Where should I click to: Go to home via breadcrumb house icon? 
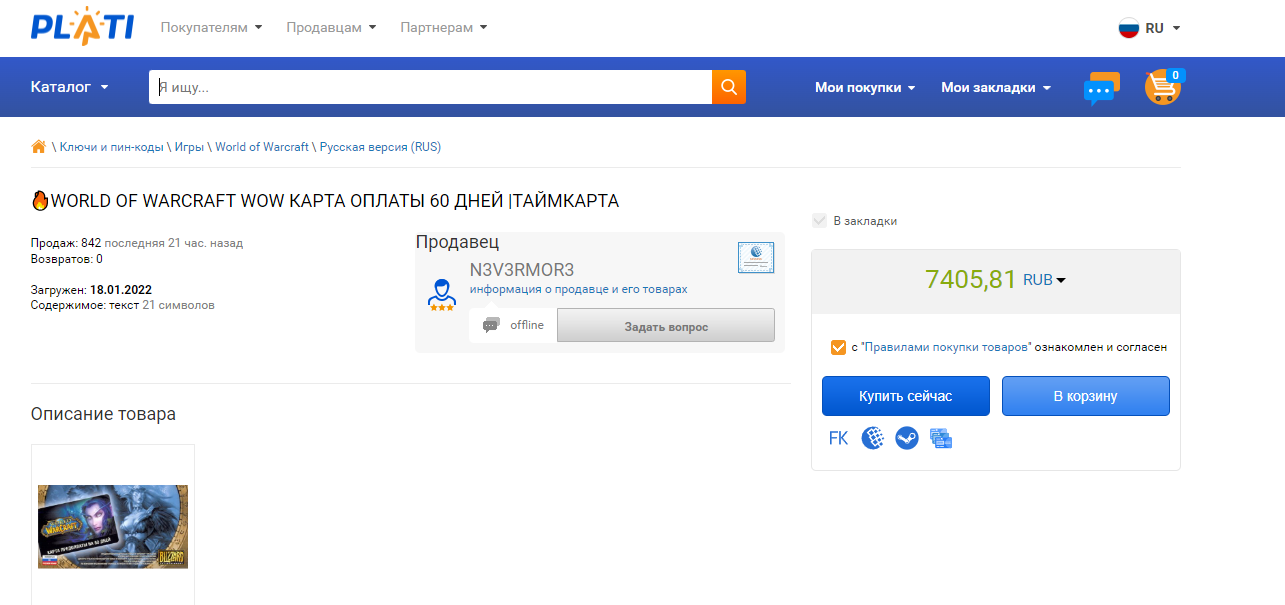39,147
